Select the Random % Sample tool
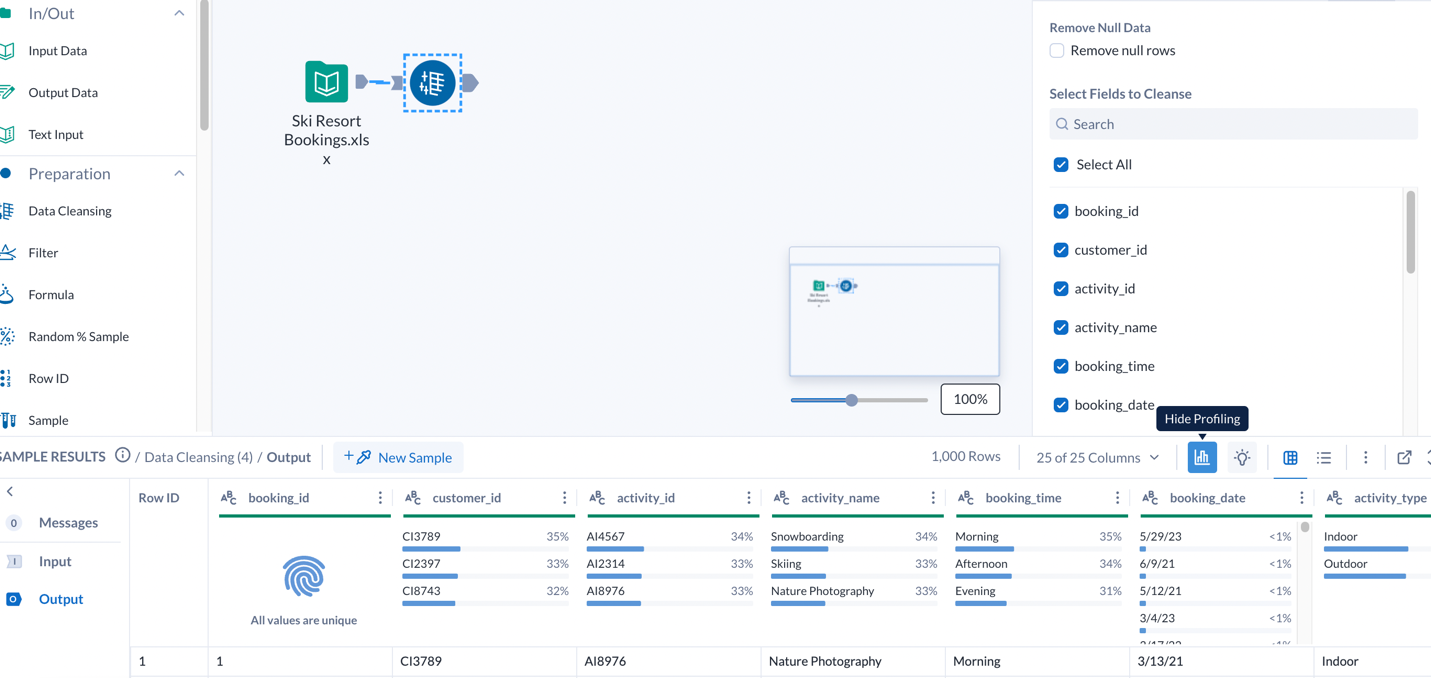The height and width of the screenshot is (678, 1431). pos(78,336)
